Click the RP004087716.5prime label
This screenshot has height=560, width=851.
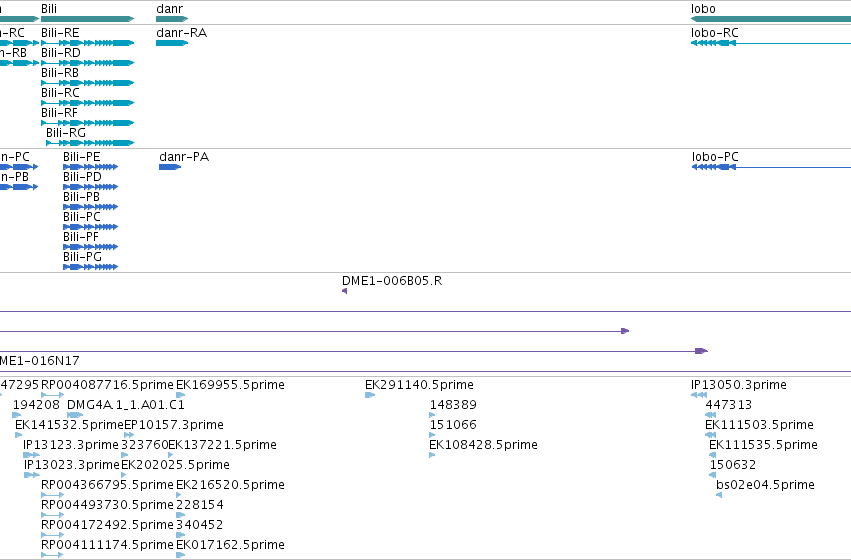[107, 385]
